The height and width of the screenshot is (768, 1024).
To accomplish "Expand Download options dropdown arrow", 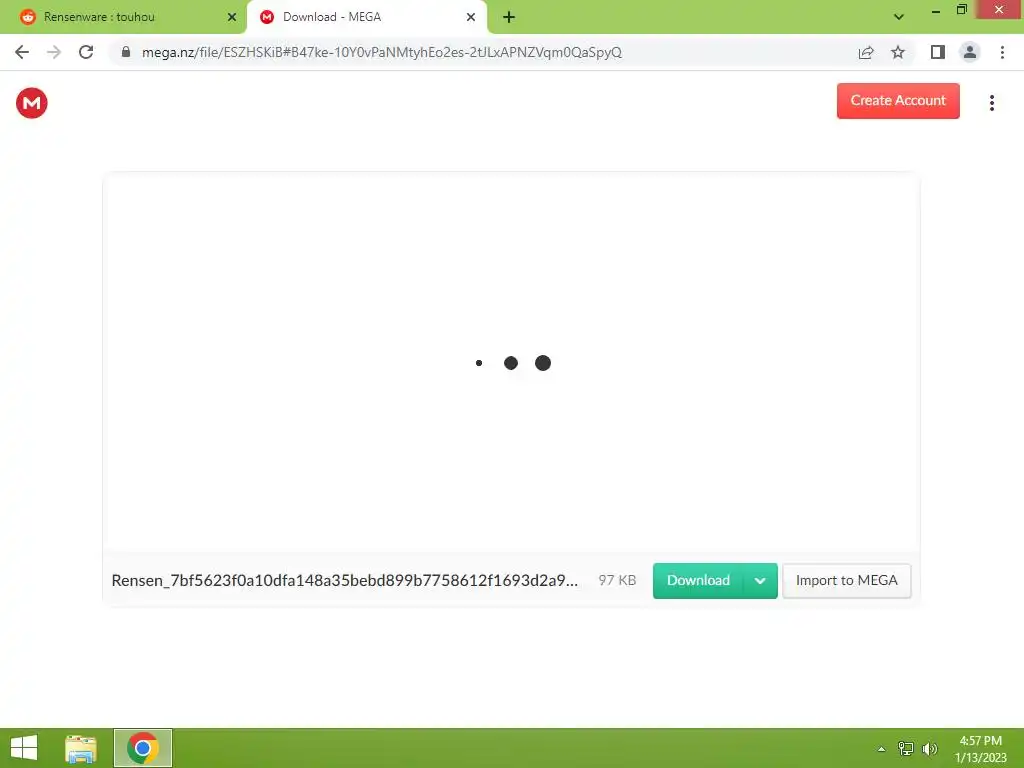I will [760, 581].
